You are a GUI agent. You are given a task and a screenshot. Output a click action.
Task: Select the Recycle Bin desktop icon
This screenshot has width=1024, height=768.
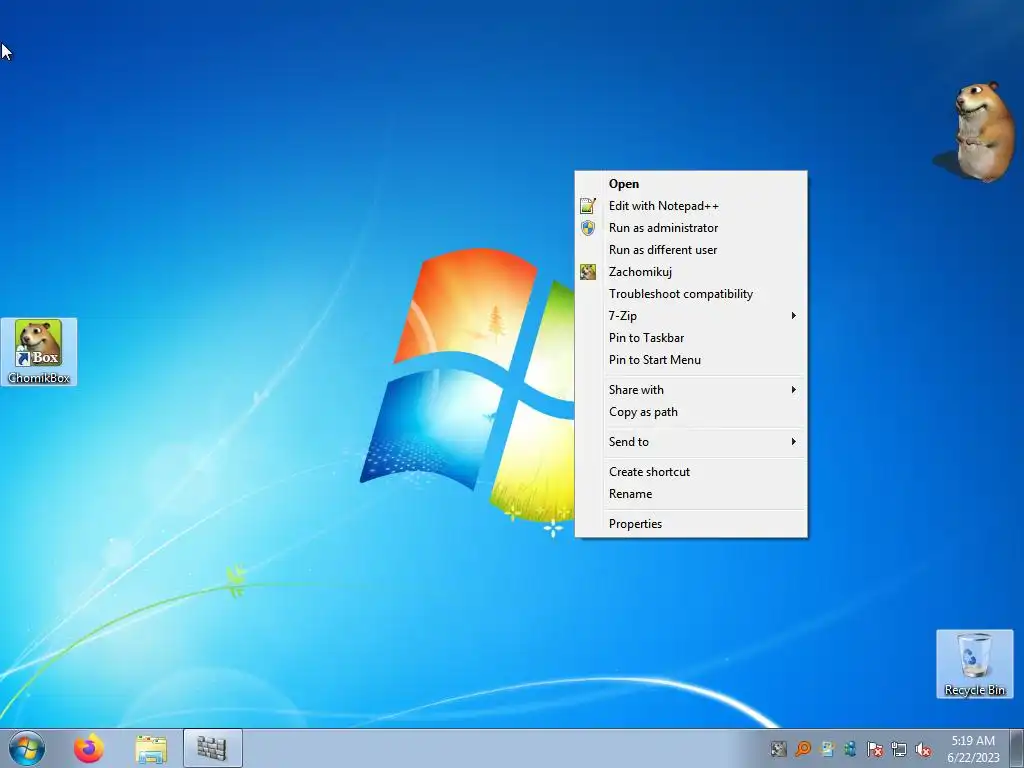coord(974,664)
